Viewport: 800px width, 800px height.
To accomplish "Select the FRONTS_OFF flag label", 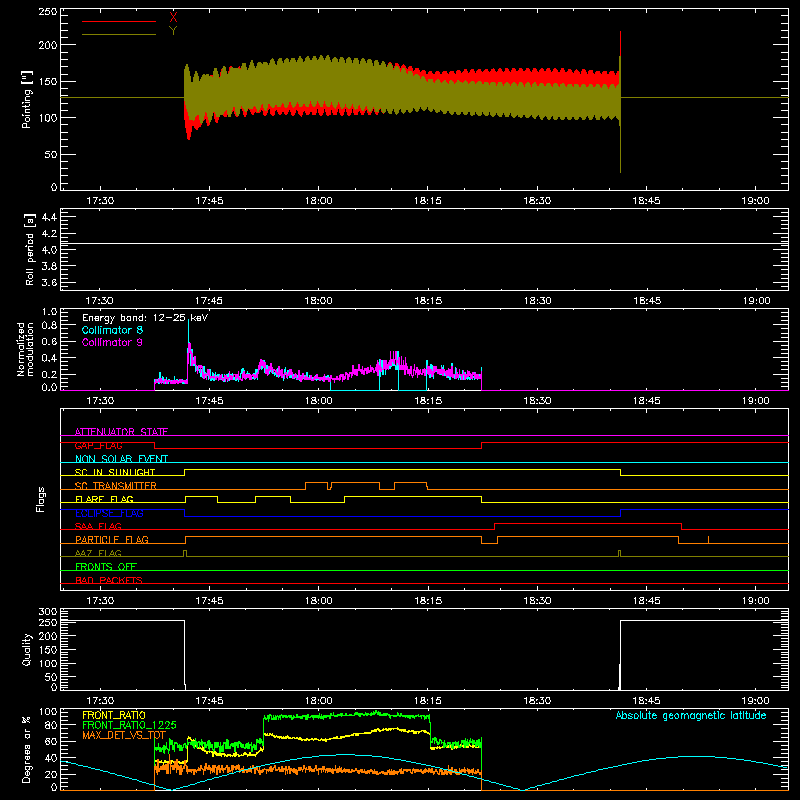I will pos(106,566).
